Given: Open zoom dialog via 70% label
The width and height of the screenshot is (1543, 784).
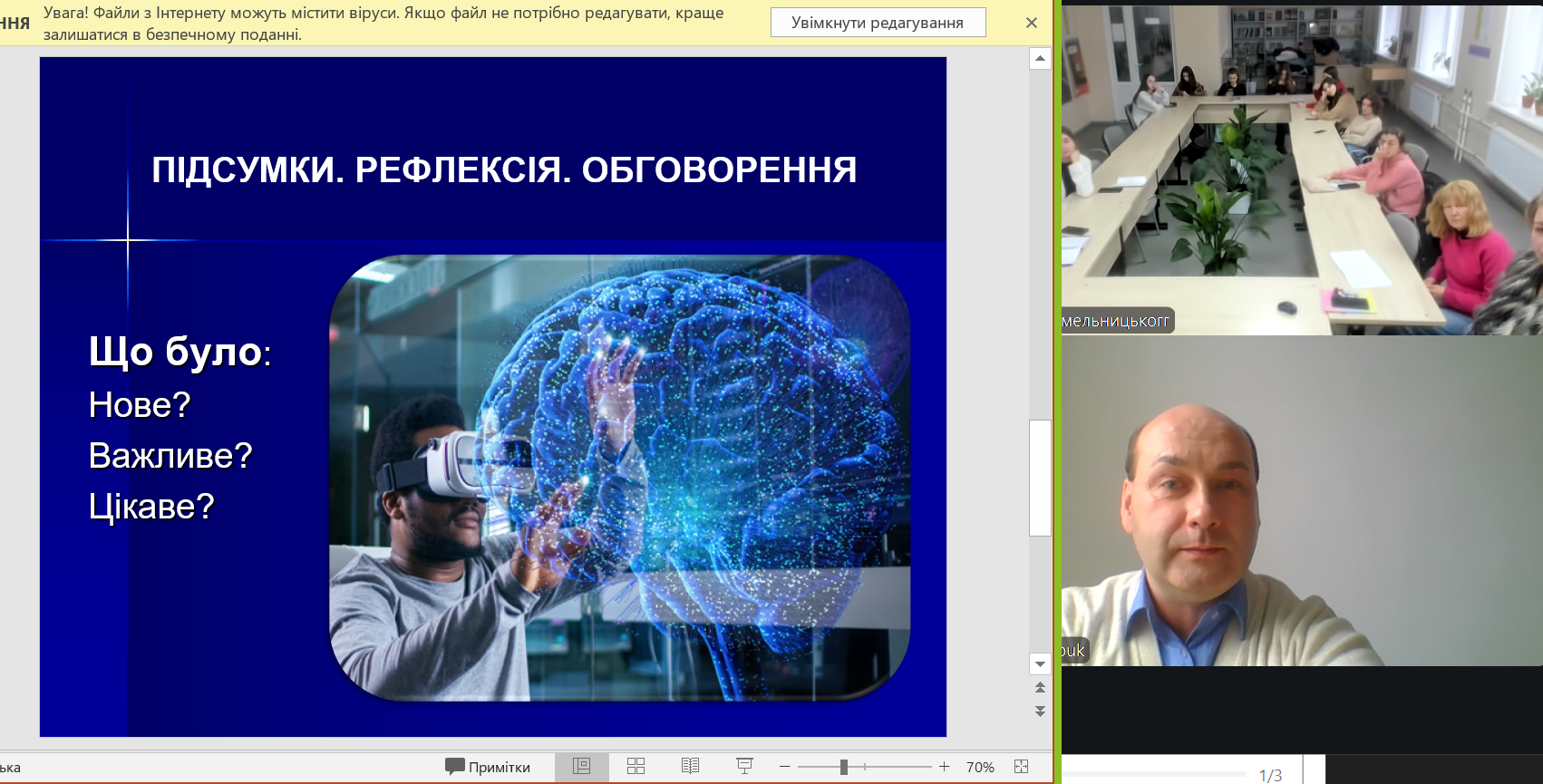Looking at the screenshot, I should click(980, 767).
